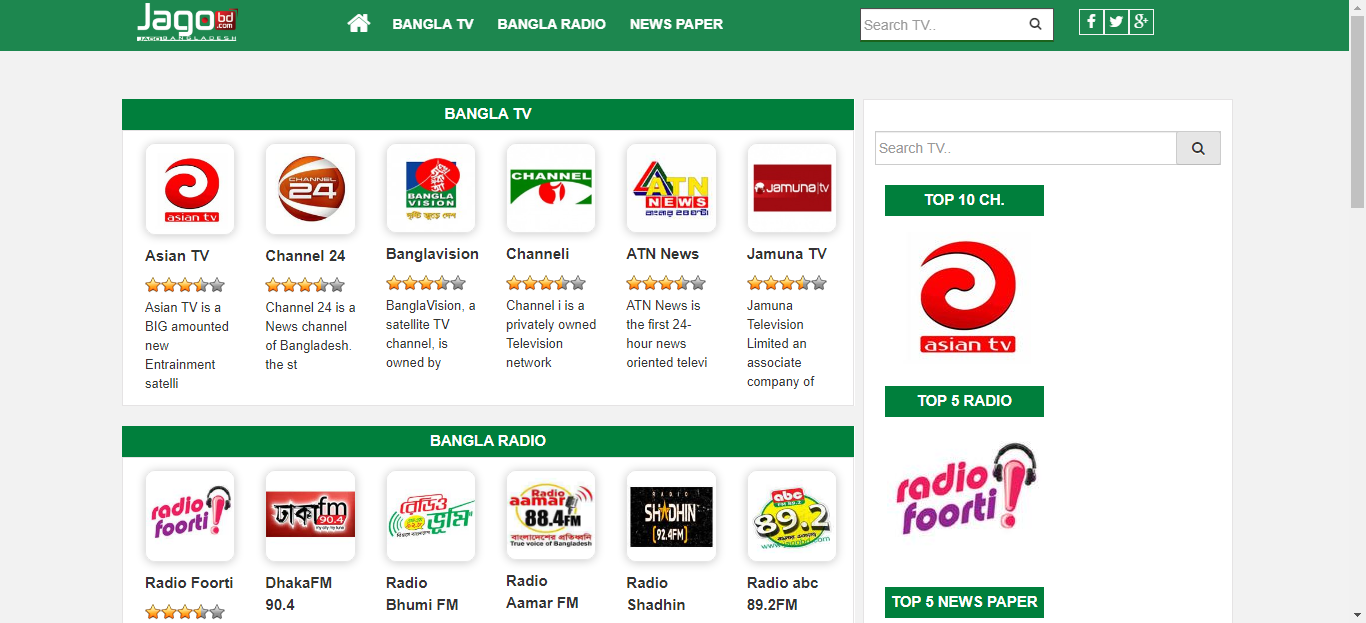This screenshot has width=1366, height=623.
Task: Go to the home icon in navbar
Action: coord(359,23)
